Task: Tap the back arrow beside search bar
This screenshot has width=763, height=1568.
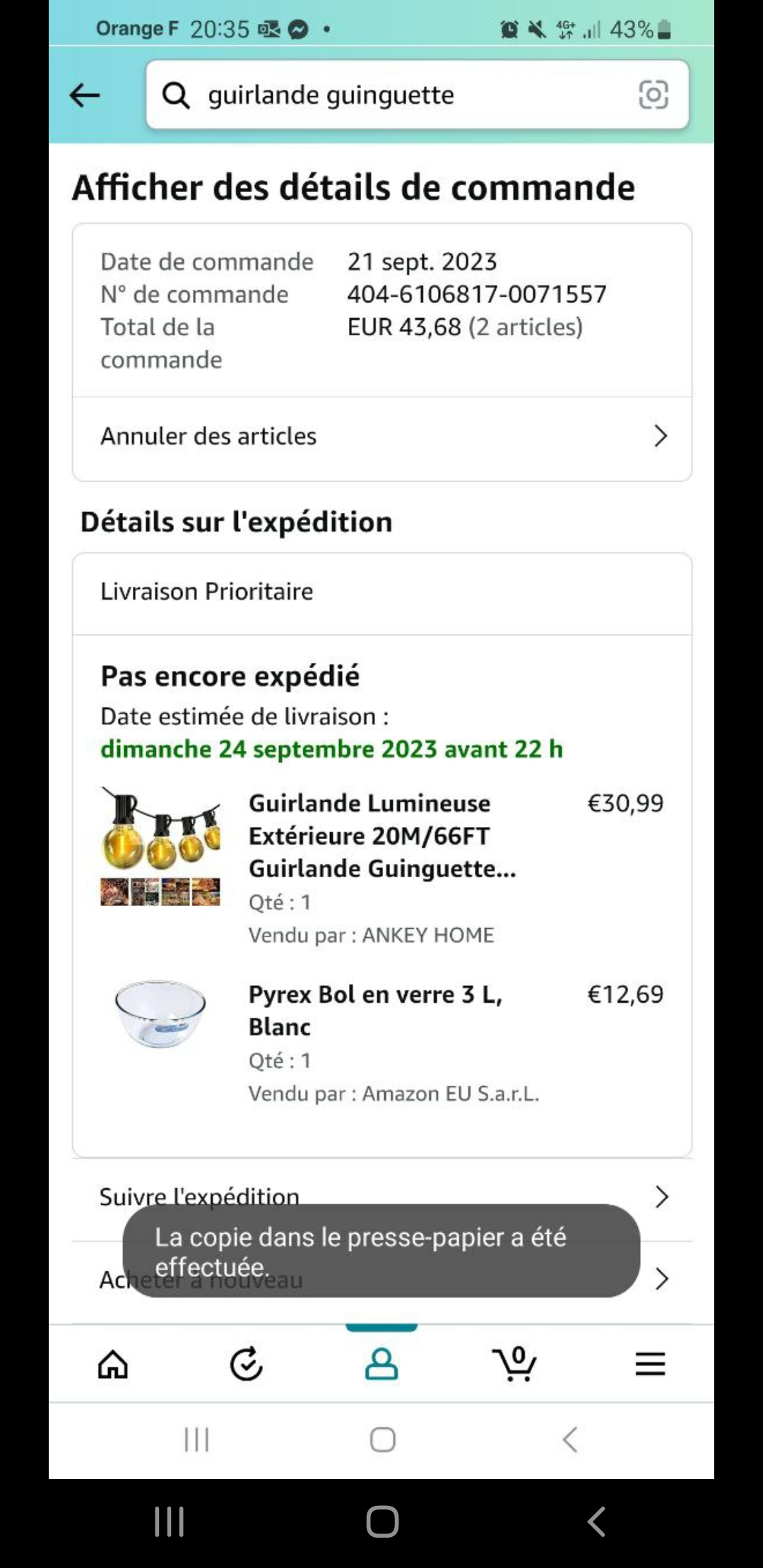Action: point(85,95)
